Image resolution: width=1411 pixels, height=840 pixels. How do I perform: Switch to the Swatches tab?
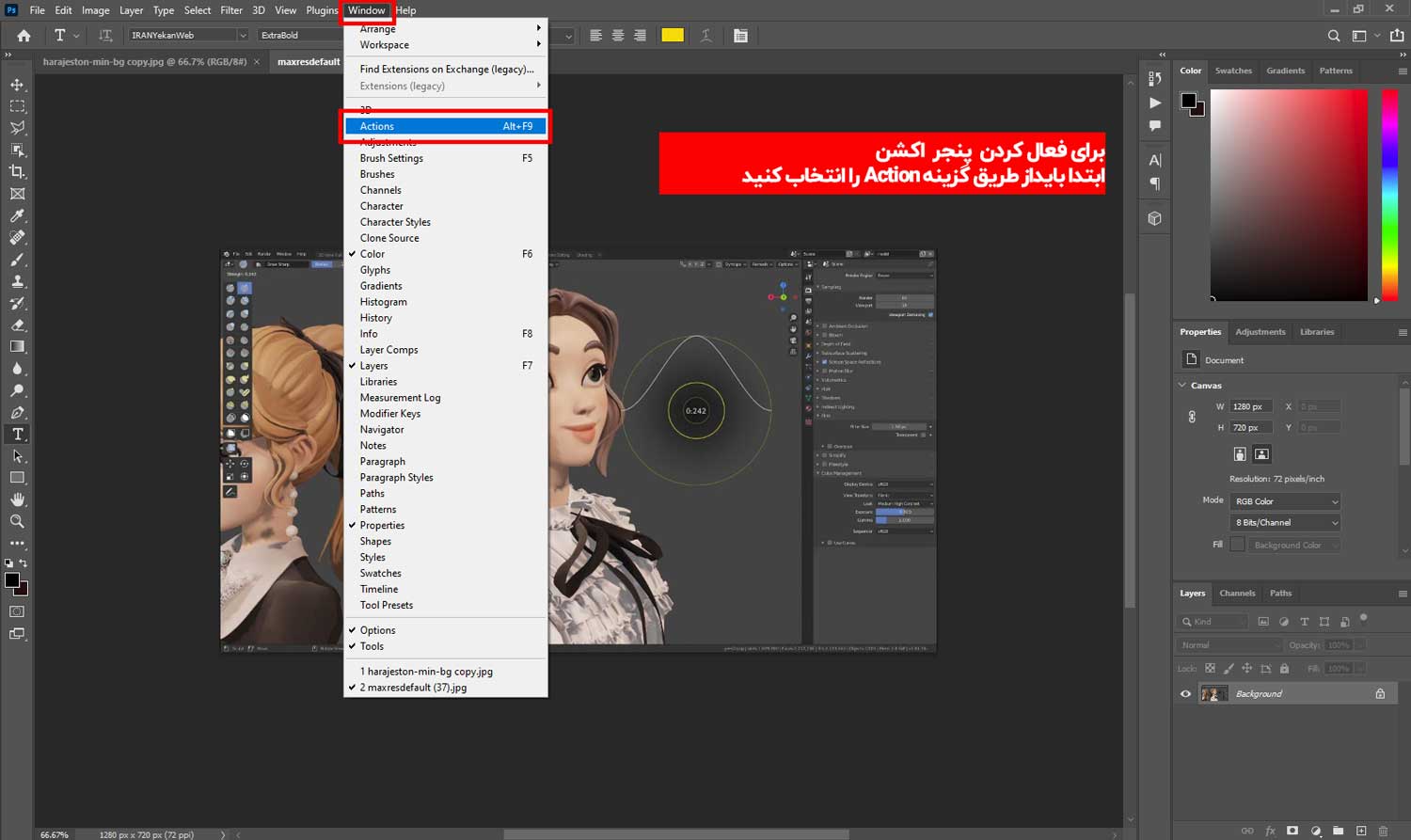coord(1233,71)
